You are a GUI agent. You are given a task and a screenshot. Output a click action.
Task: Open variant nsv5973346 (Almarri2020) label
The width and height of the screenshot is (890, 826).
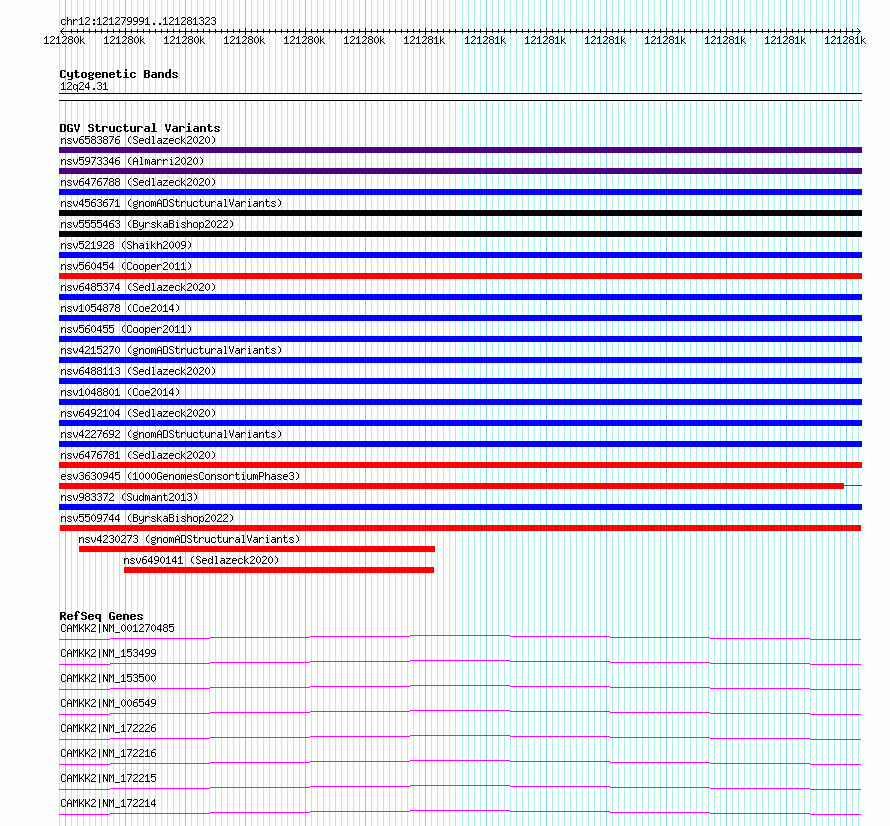[x=132, y=161]
